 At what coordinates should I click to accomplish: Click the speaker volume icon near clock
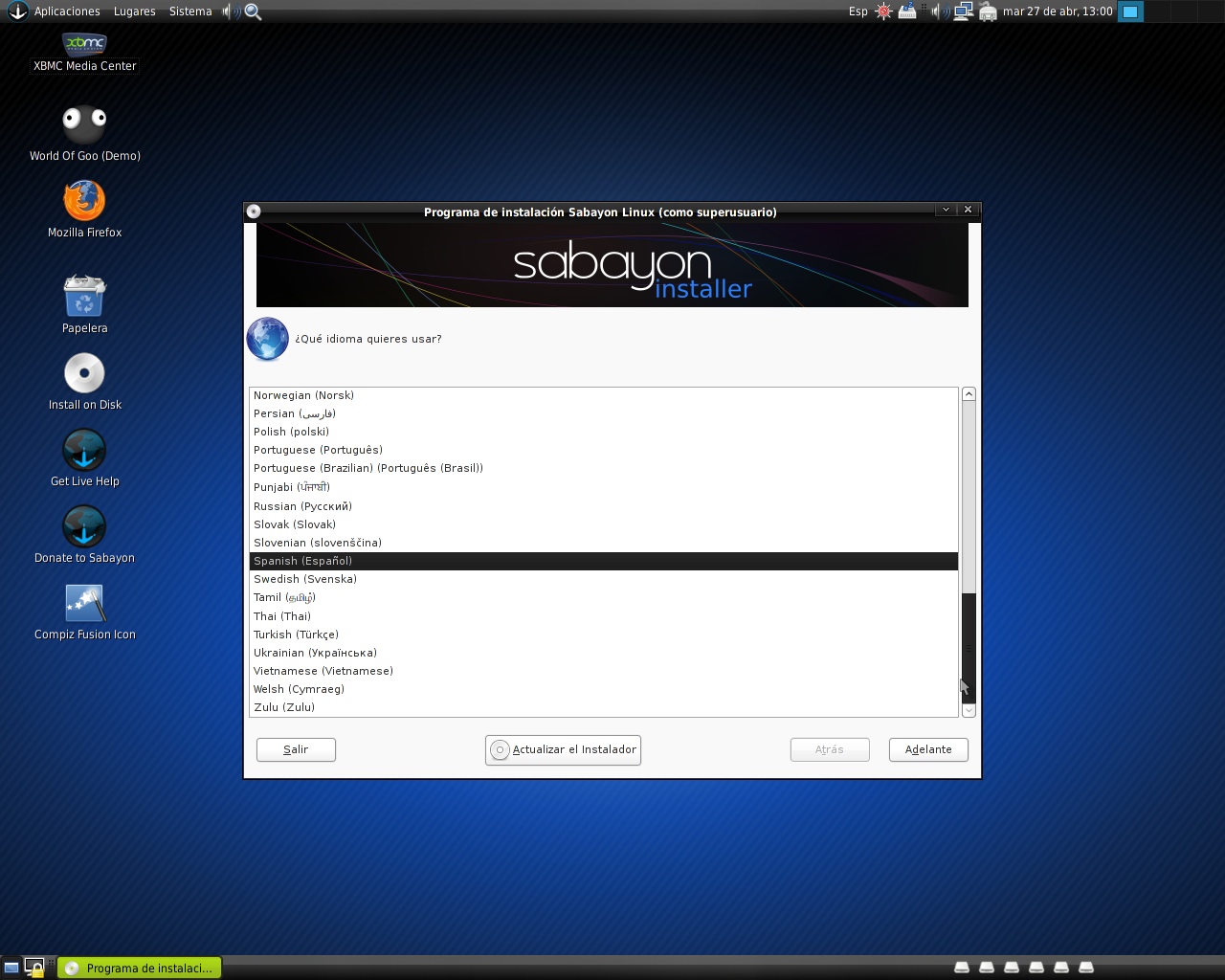(x=940, y=11)
